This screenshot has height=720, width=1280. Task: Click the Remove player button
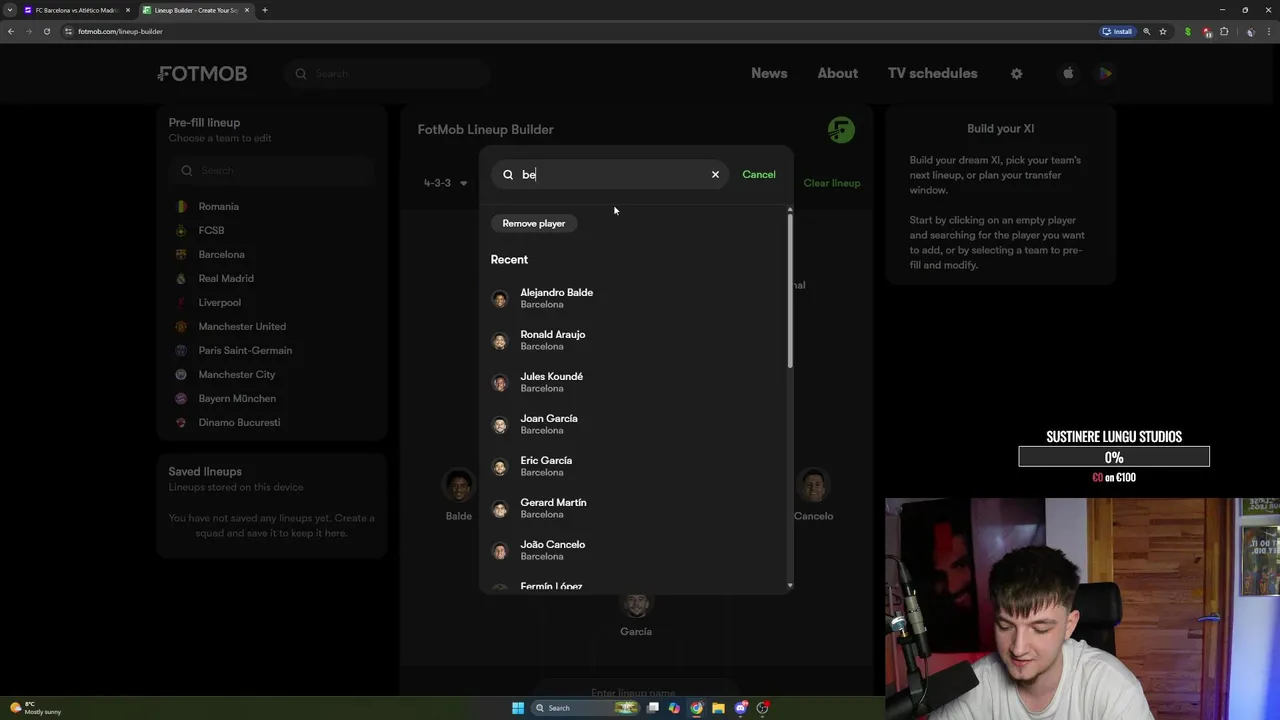534,223
